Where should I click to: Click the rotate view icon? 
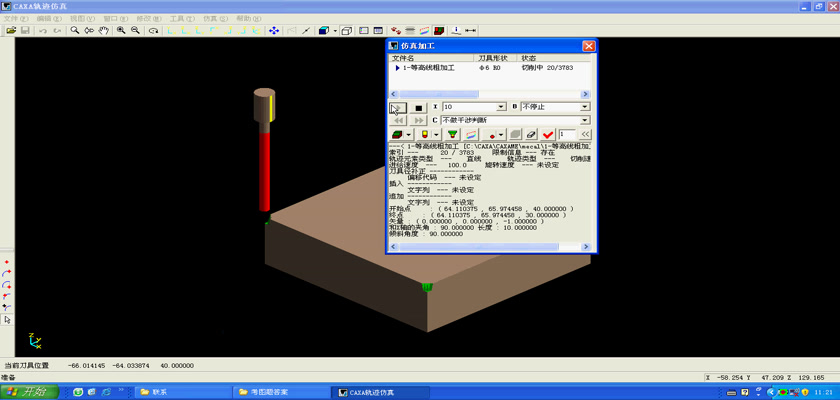[x=154, y=31]
